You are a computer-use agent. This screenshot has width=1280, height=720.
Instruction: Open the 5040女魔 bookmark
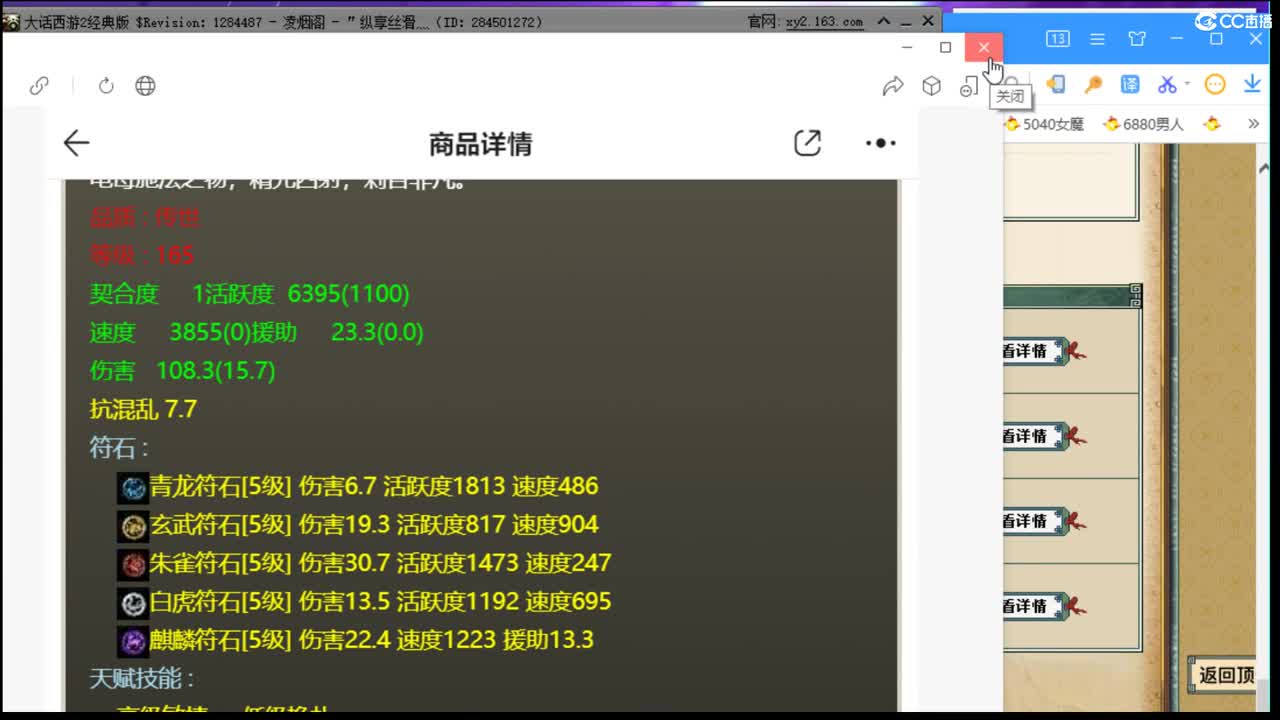tap(1045, 124)
